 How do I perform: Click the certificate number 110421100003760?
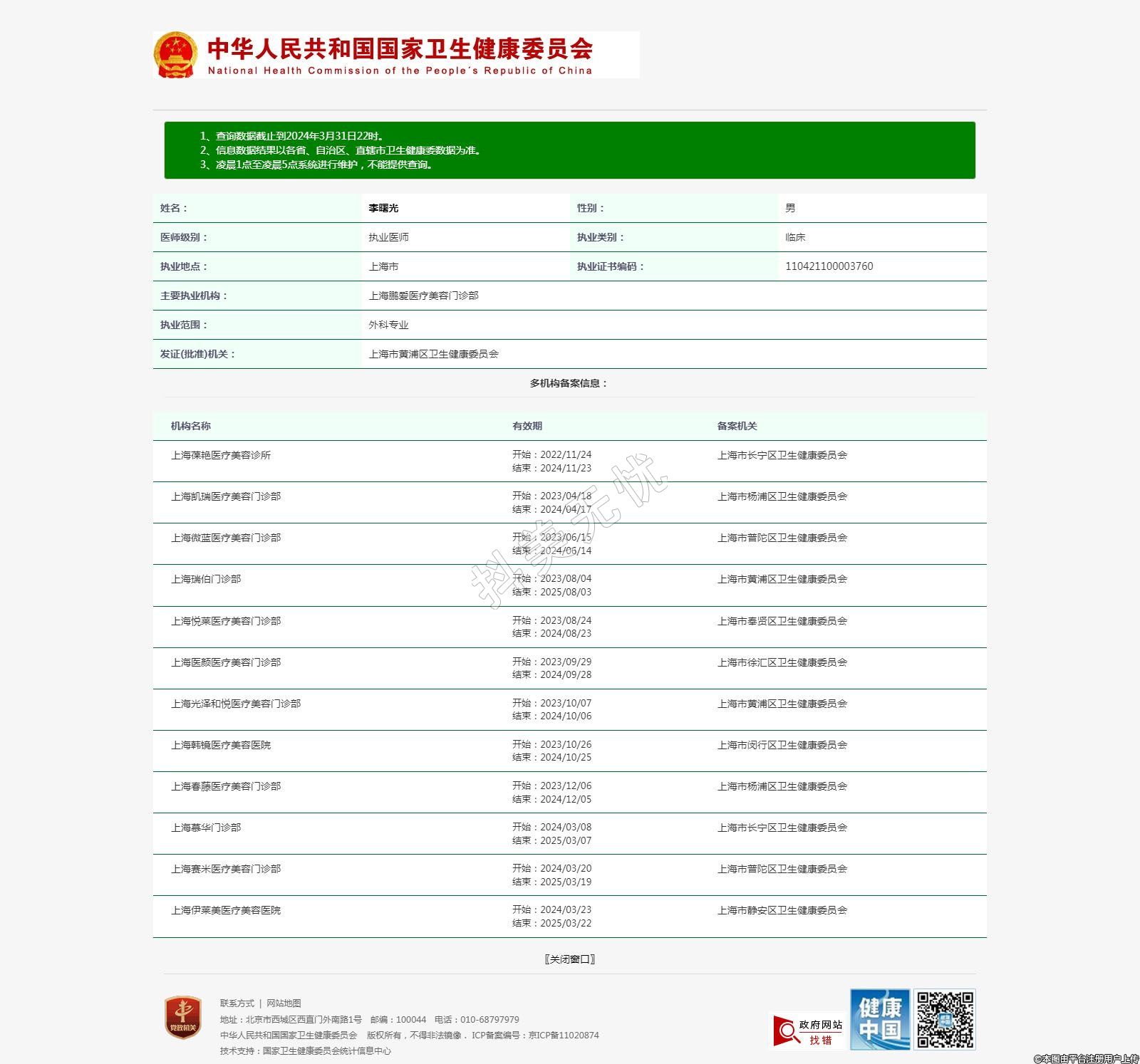point(829,266)
